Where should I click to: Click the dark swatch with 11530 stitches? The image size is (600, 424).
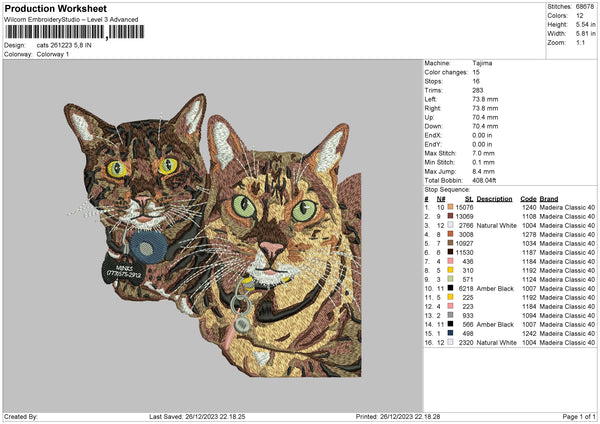[x=451, y=252]
